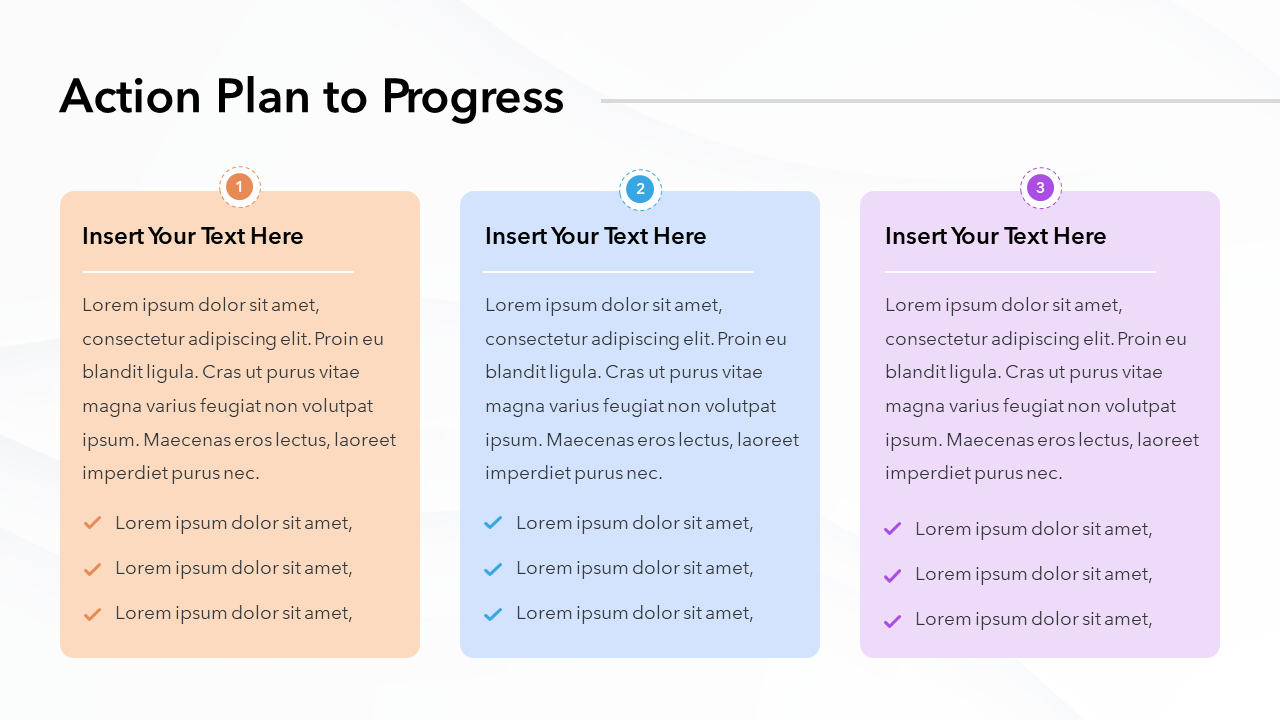Screen dimensions: 1280x720
Task: Select purple card's 'Insert Your Text Here' heading
Action: (995, 236)
